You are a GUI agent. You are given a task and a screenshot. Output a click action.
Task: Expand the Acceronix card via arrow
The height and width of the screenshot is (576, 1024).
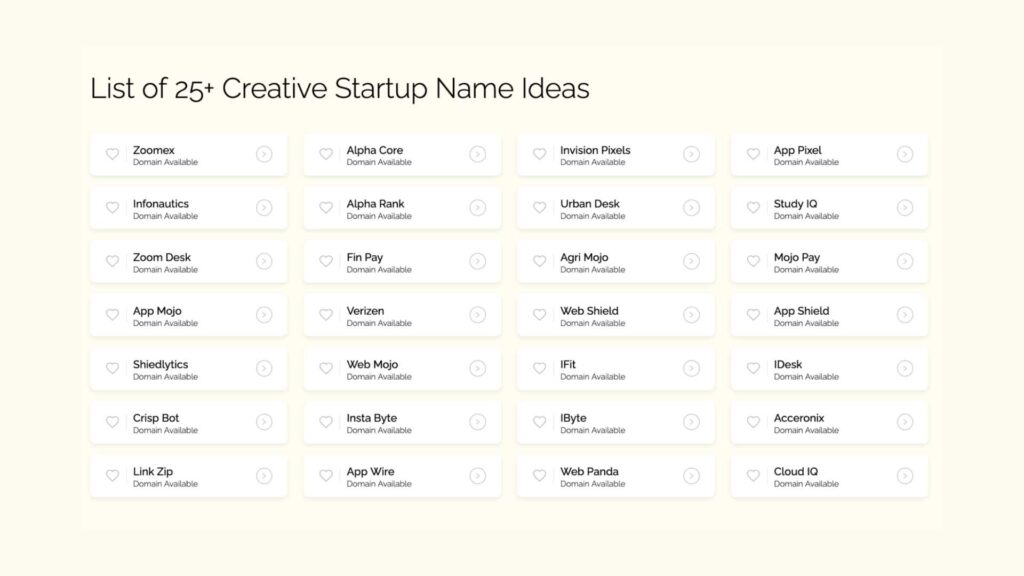[x=905, y=422]
